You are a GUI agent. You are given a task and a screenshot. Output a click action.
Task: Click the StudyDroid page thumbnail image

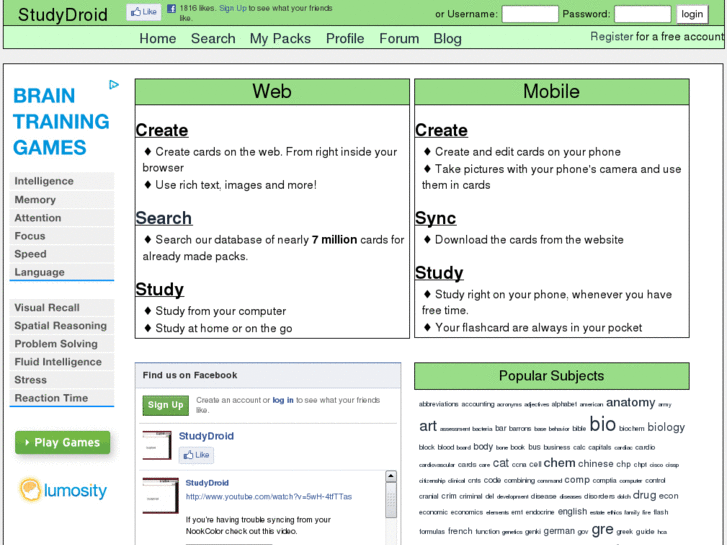coord(157,445)
